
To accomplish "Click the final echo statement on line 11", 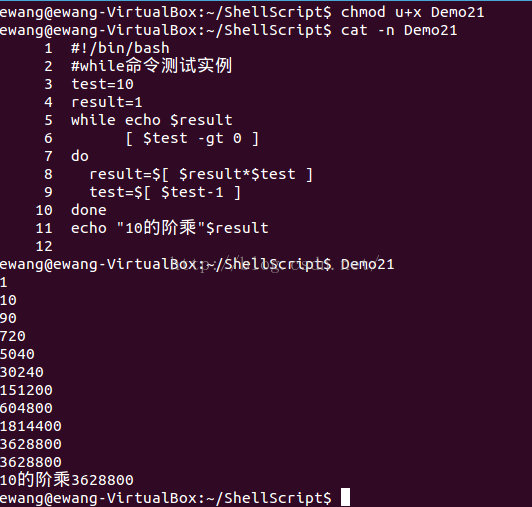I will coord(170,228).
